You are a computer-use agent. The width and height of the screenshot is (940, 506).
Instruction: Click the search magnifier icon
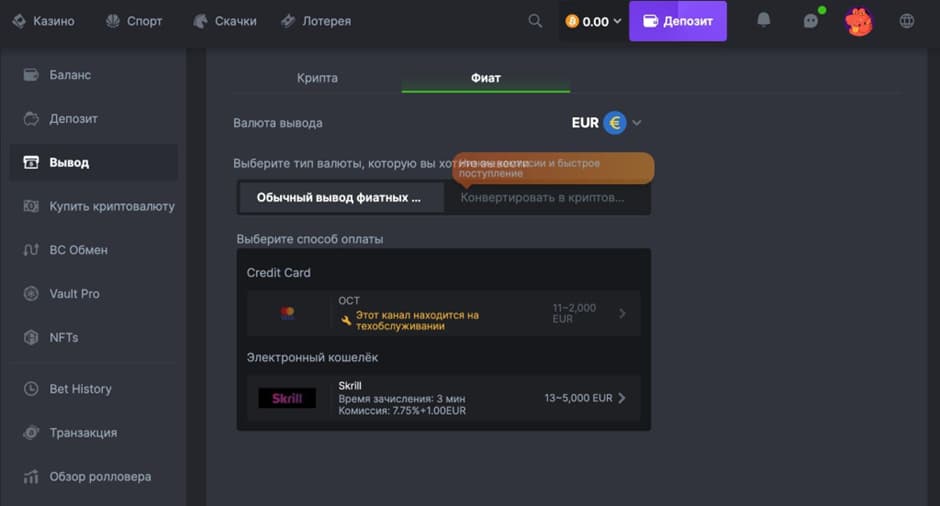pyautogui.click(x=535, y=21)
